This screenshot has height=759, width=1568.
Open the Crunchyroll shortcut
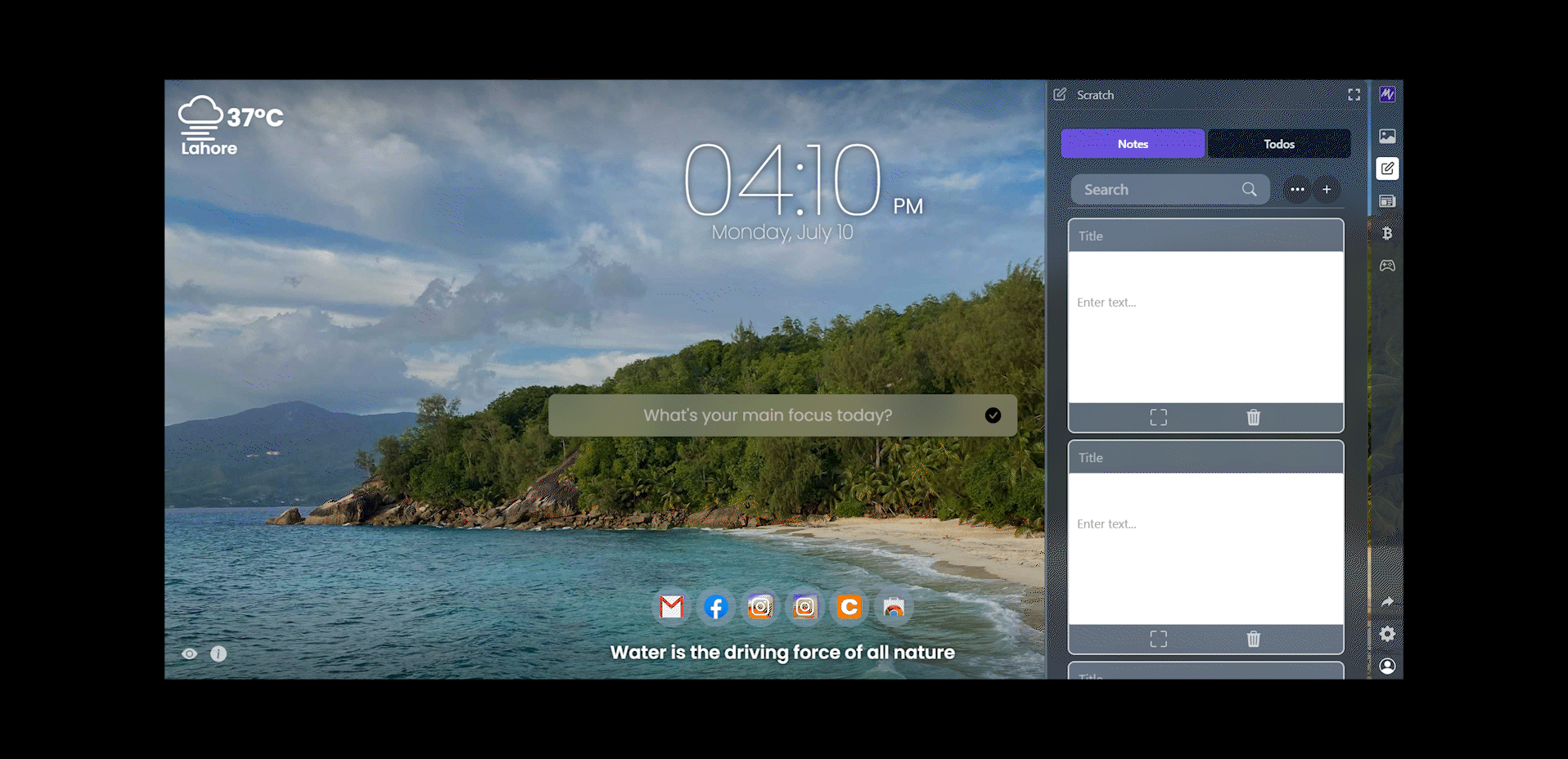pos(849,607)
